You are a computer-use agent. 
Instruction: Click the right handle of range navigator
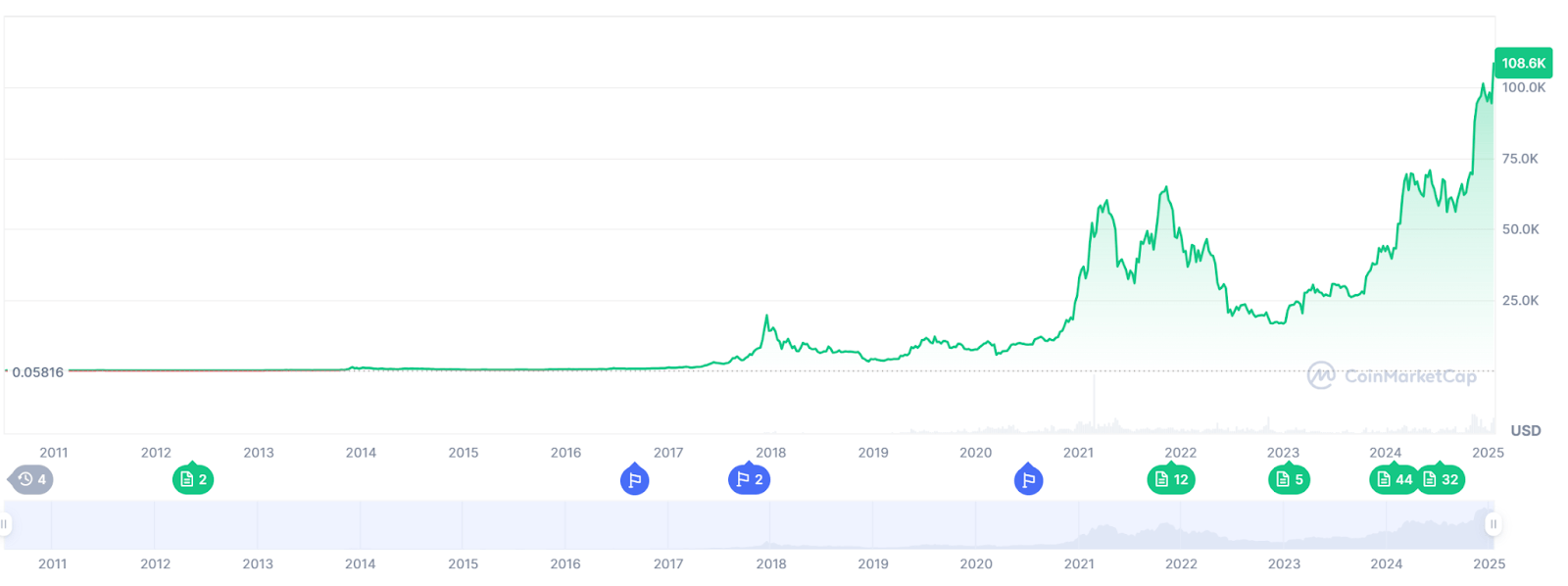pyautogui.click(x=1493, y=524)
